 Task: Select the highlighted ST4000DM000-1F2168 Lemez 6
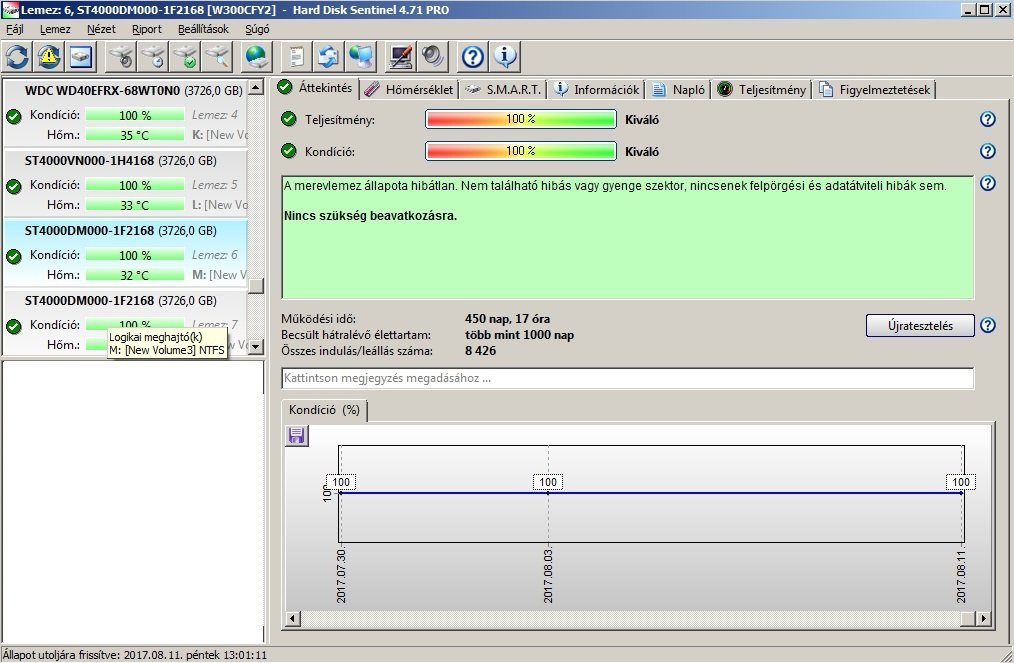(x=125, y=253)
